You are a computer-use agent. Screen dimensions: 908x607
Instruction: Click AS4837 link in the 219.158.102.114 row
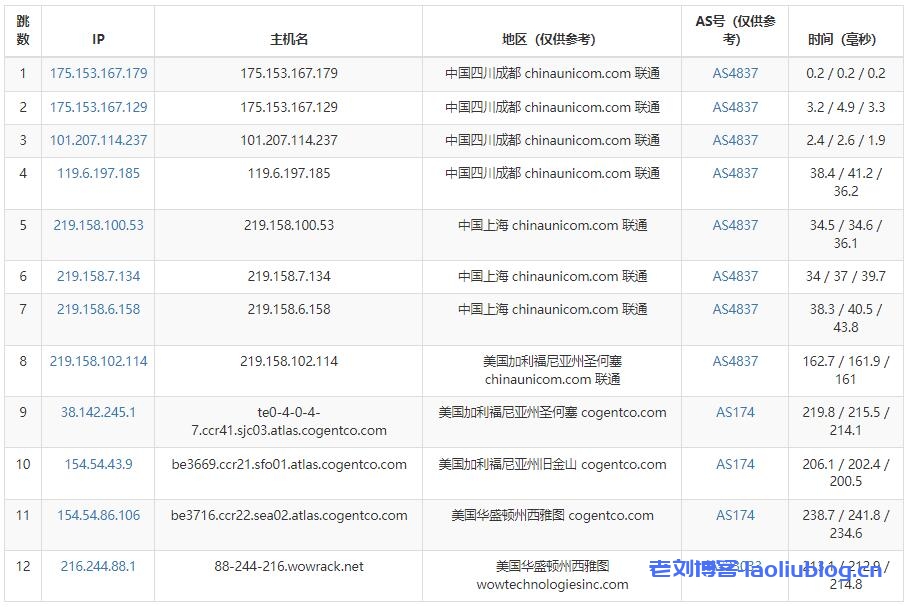click(735, 361)
